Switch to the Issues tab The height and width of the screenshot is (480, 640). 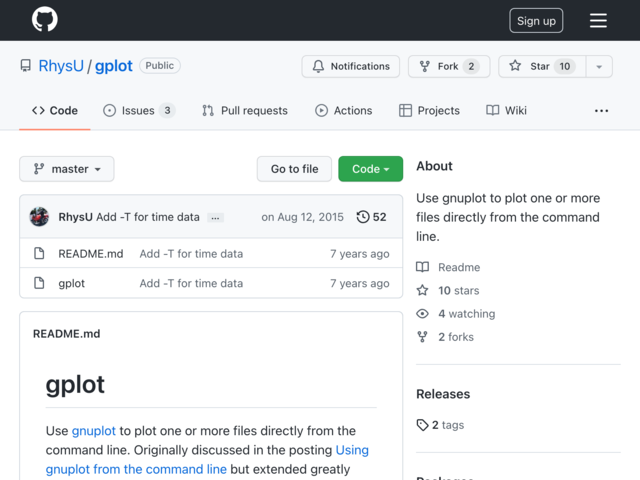pyautogui.click(x=139, y=111)
